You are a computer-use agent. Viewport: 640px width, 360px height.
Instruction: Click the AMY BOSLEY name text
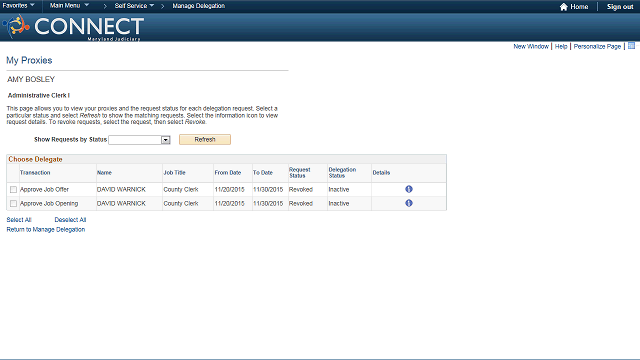(x=31, y=79)
